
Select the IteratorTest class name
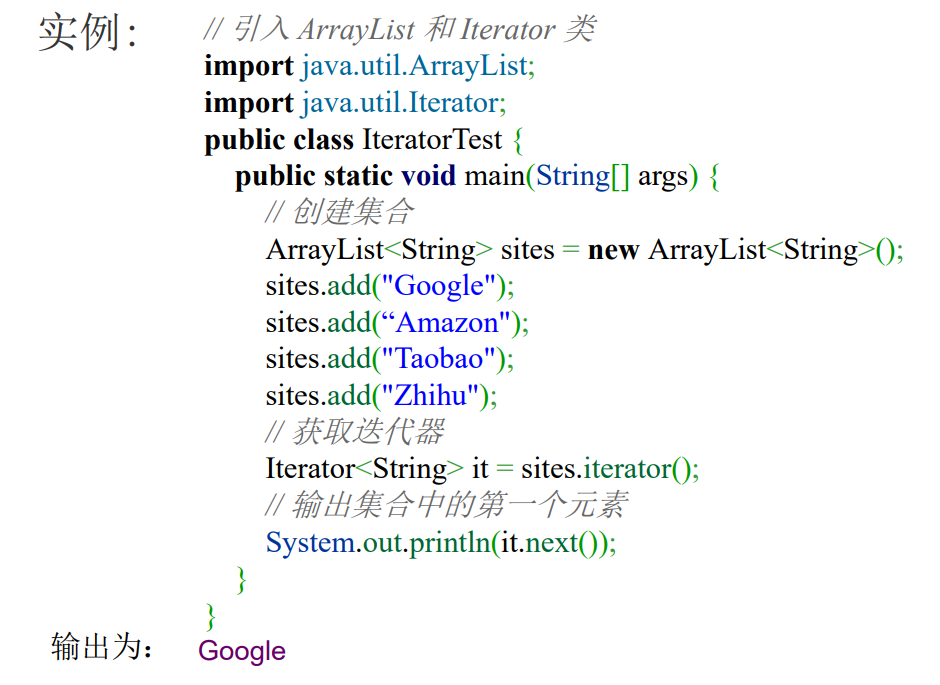click(x=432, y=140)
